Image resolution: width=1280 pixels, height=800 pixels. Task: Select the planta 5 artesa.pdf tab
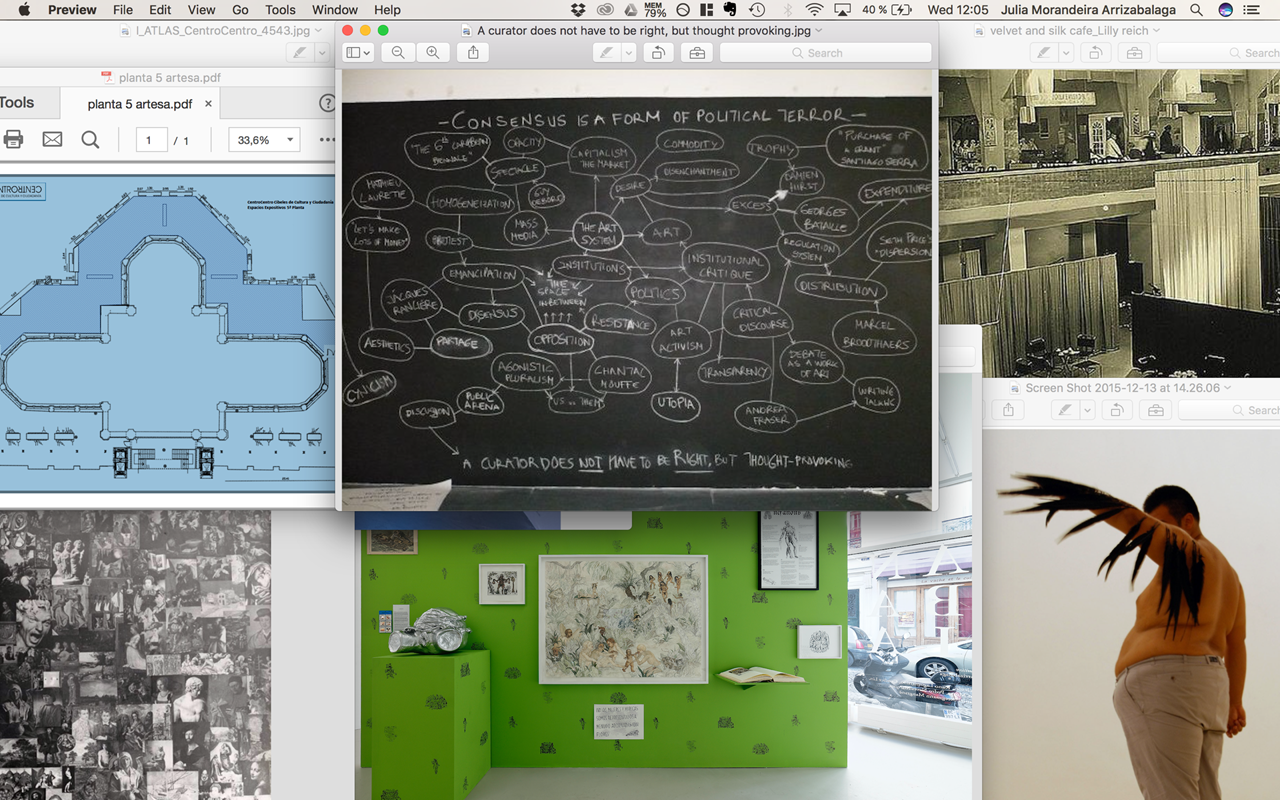pyautogui.click(x=140, y=104)
